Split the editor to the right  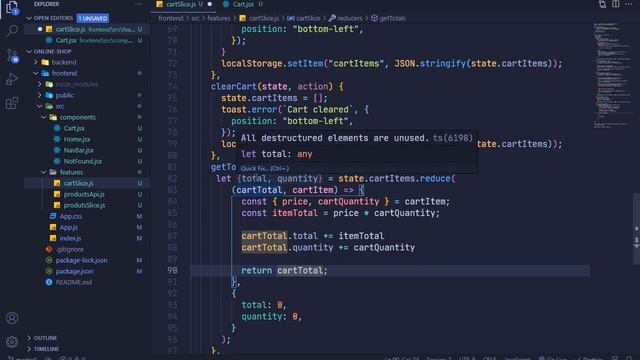click(616, 4)
